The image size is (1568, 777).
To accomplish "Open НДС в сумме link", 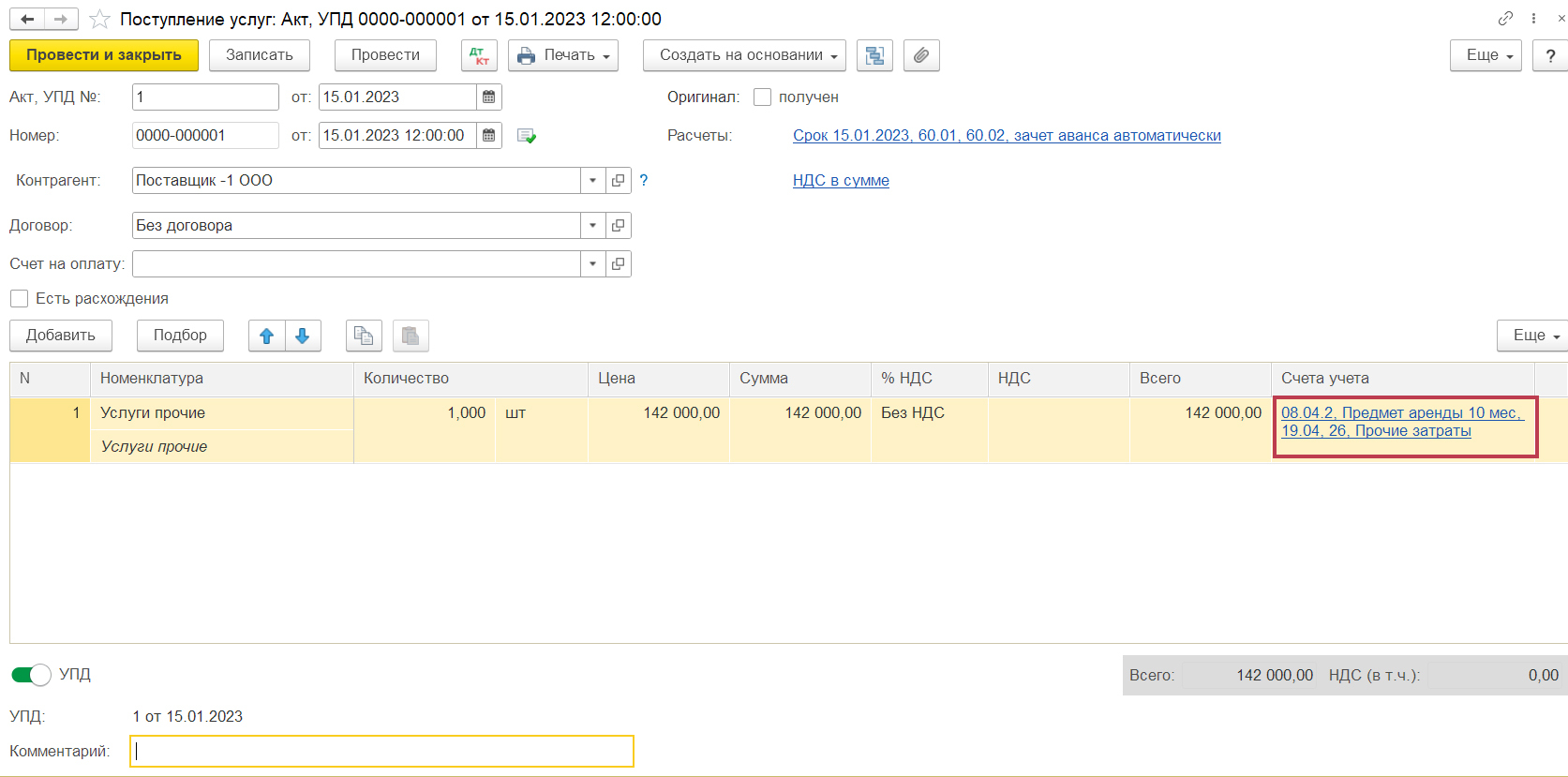I will click(x=841, y=180).
